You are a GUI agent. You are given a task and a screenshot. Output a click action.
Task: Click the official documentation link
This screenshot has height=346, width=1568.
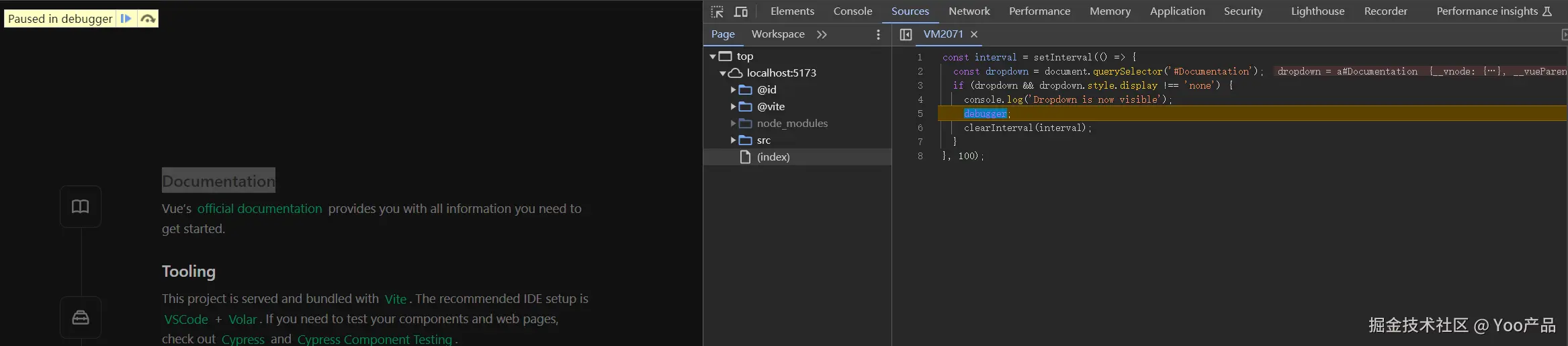(259, 209)
